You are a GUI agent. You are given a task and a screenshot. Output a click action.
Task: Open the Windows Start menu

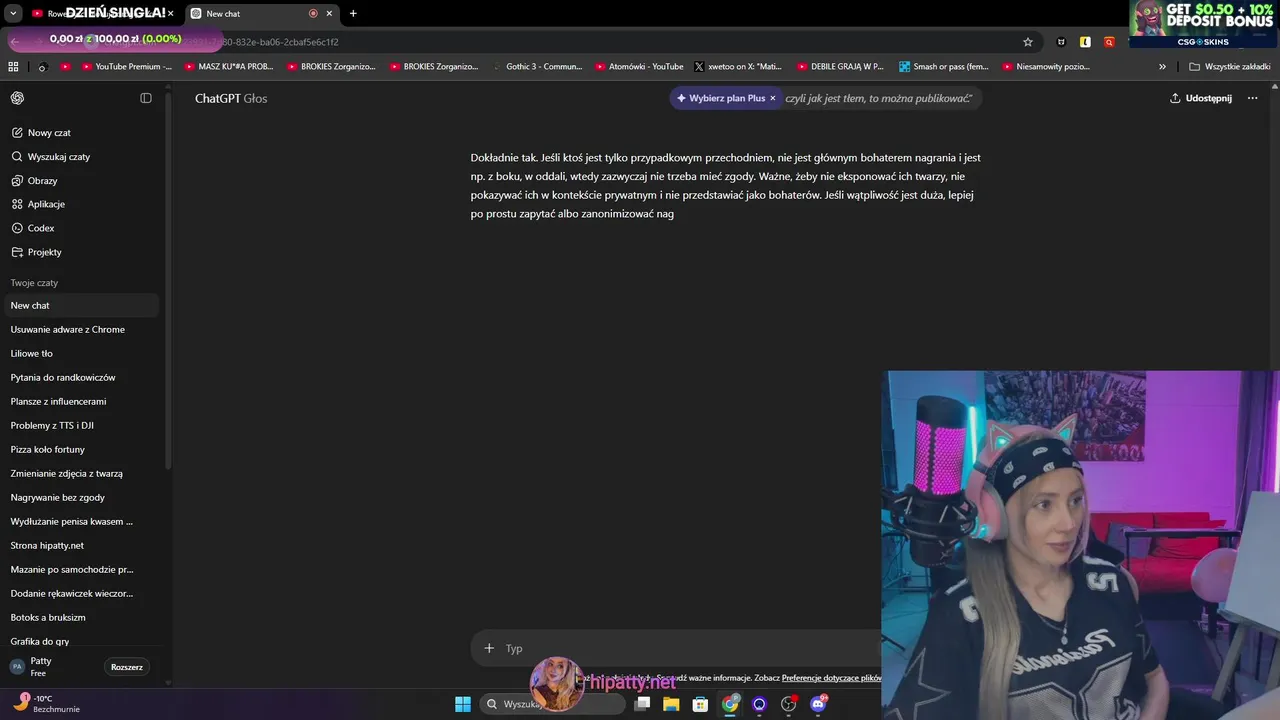point(463,704)
